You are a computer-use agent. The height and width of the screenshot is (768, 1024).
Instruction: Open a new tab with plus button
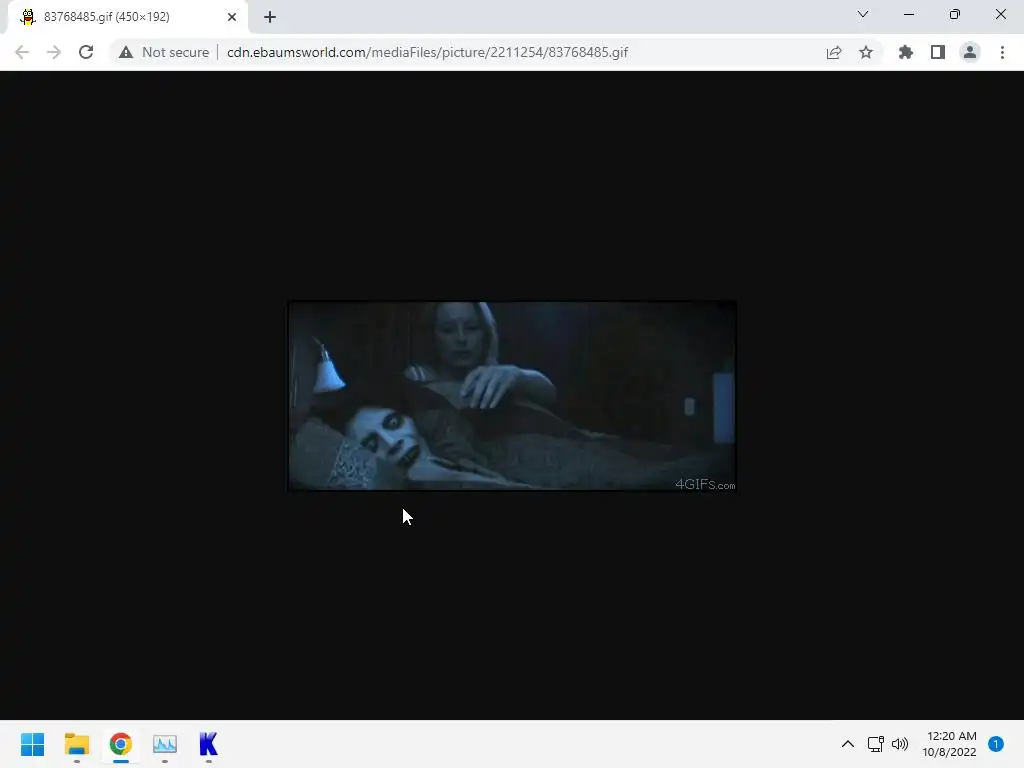pos(270,17)
